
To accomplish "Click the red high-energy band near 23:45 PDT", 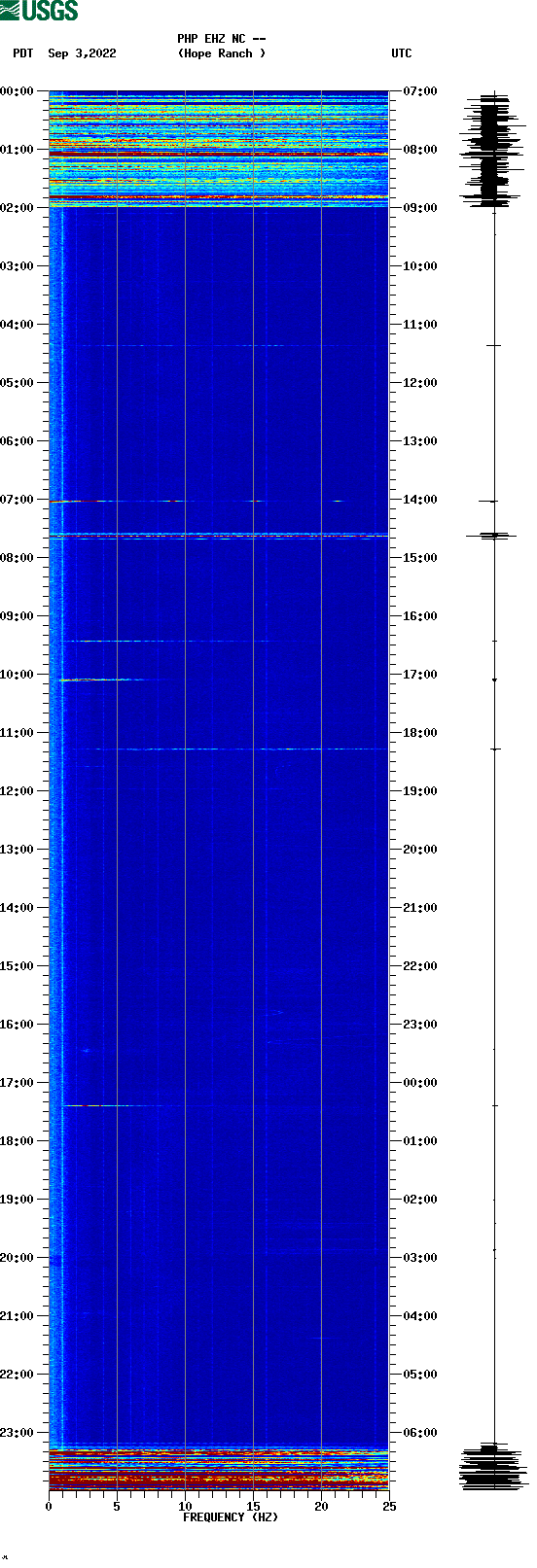I will click(219, 1480).
